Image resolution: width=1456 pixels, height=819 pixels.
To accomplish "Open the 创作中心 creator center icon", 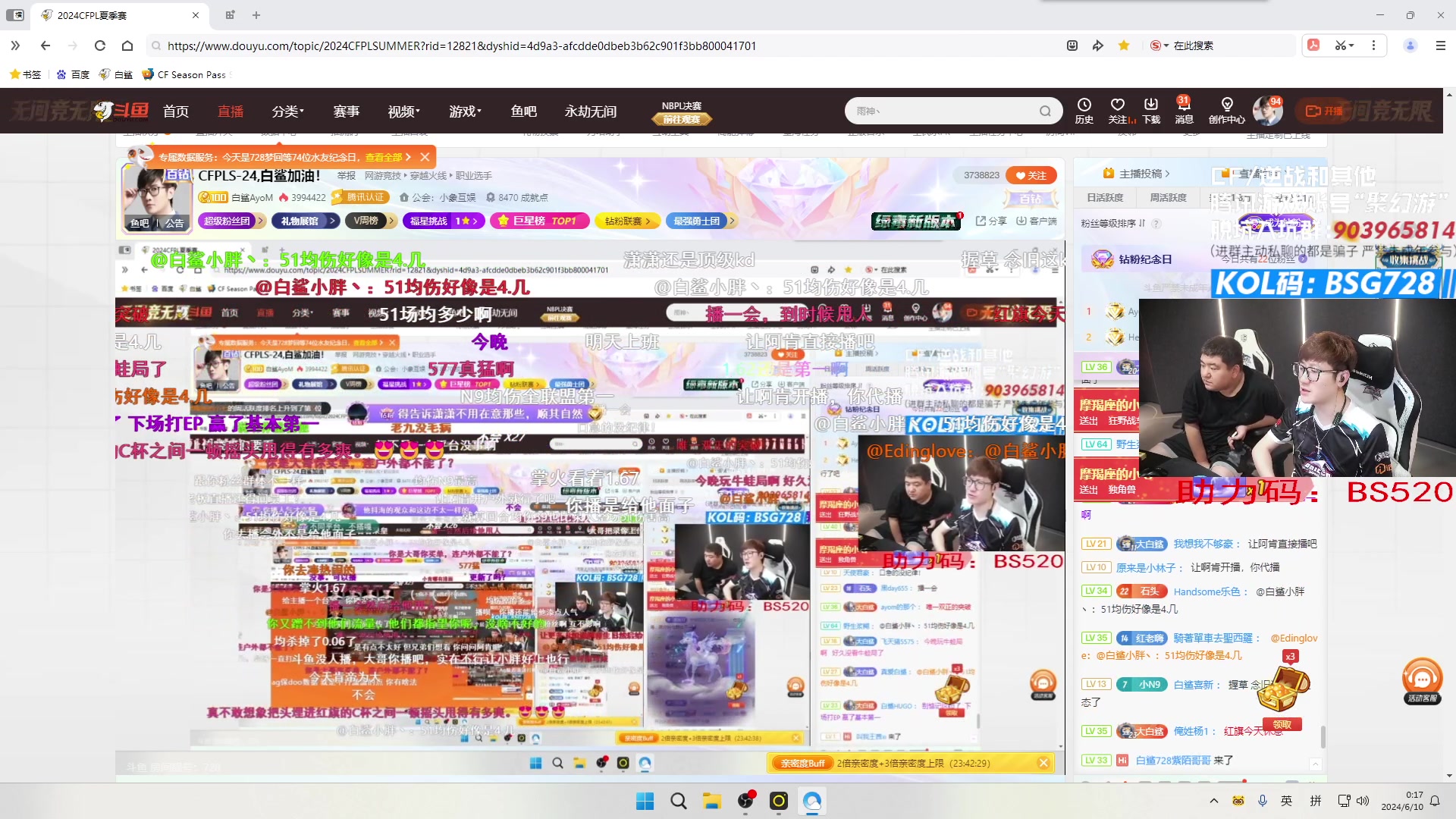I will [x=1226, y=110].
